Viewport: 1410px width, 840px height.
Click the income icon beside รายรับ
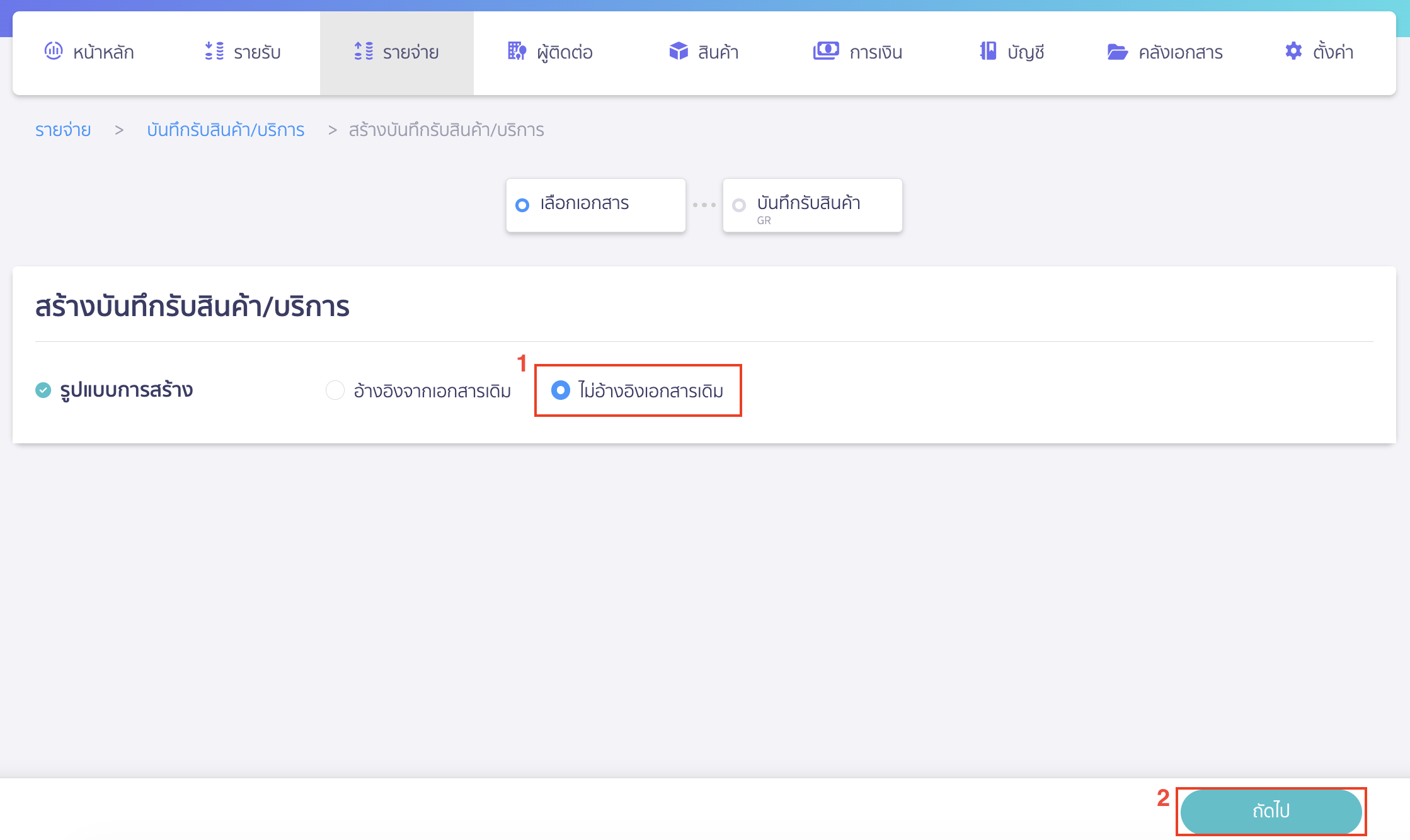pos(214,51)
